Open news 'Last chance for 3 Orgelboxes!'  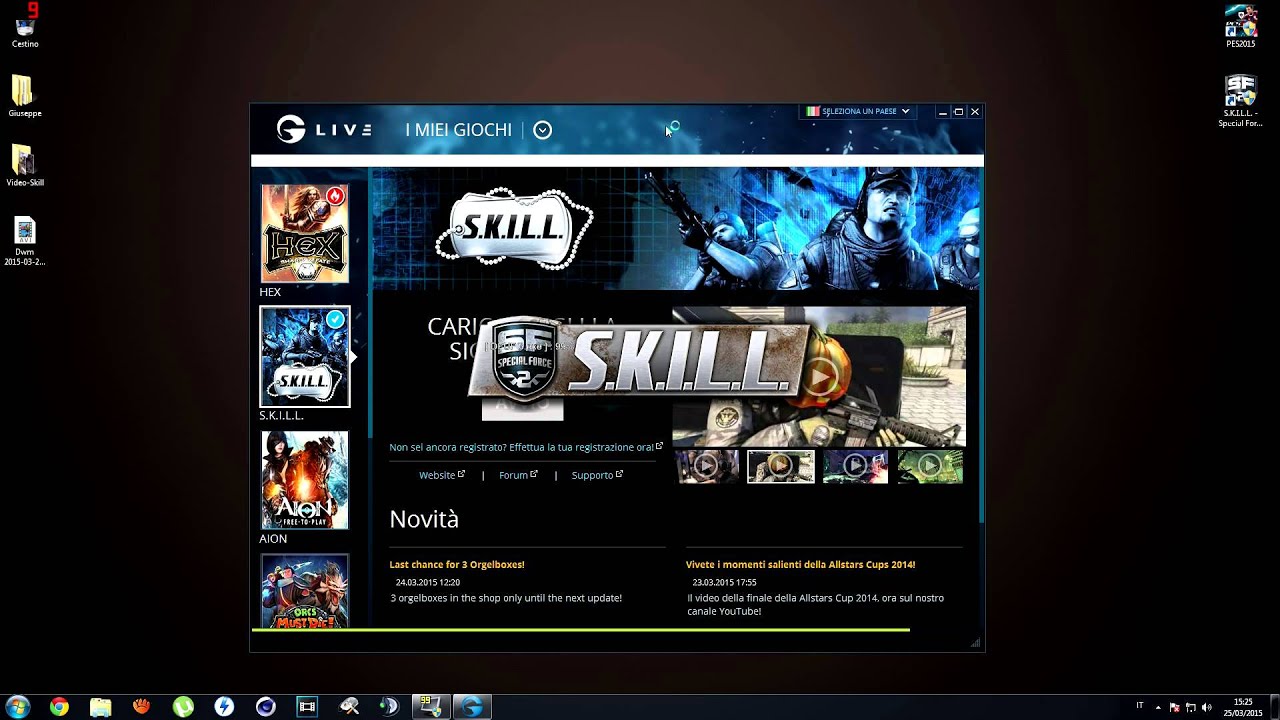(x=457, y=564)
